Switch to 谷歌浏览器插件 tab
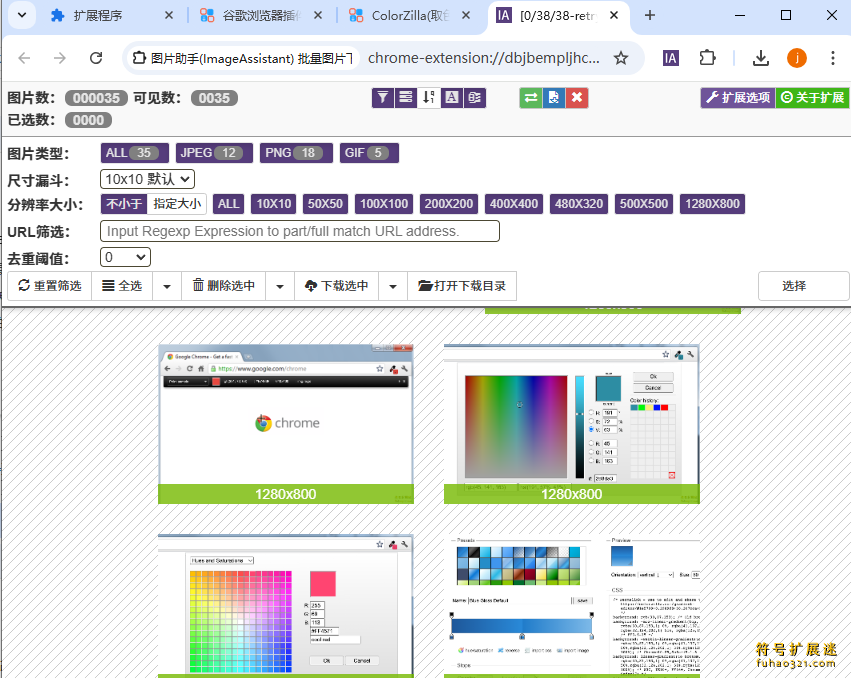This screenshot has height=678, width=851. click(250, 16)
